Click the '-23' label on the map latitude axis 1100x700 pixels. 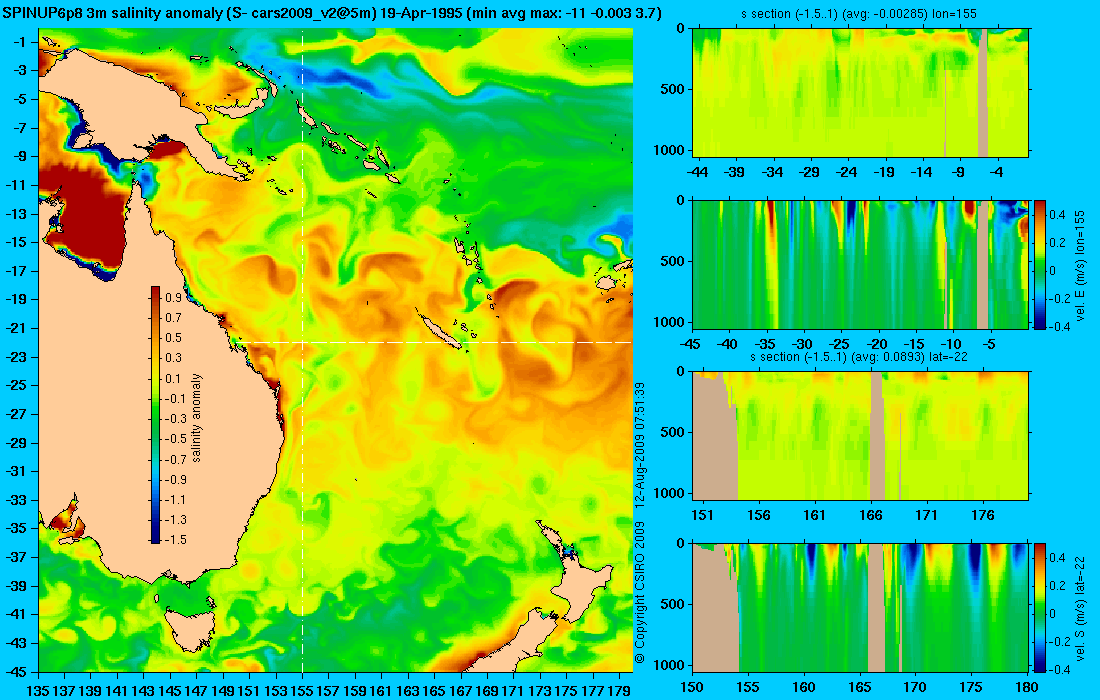18,356
